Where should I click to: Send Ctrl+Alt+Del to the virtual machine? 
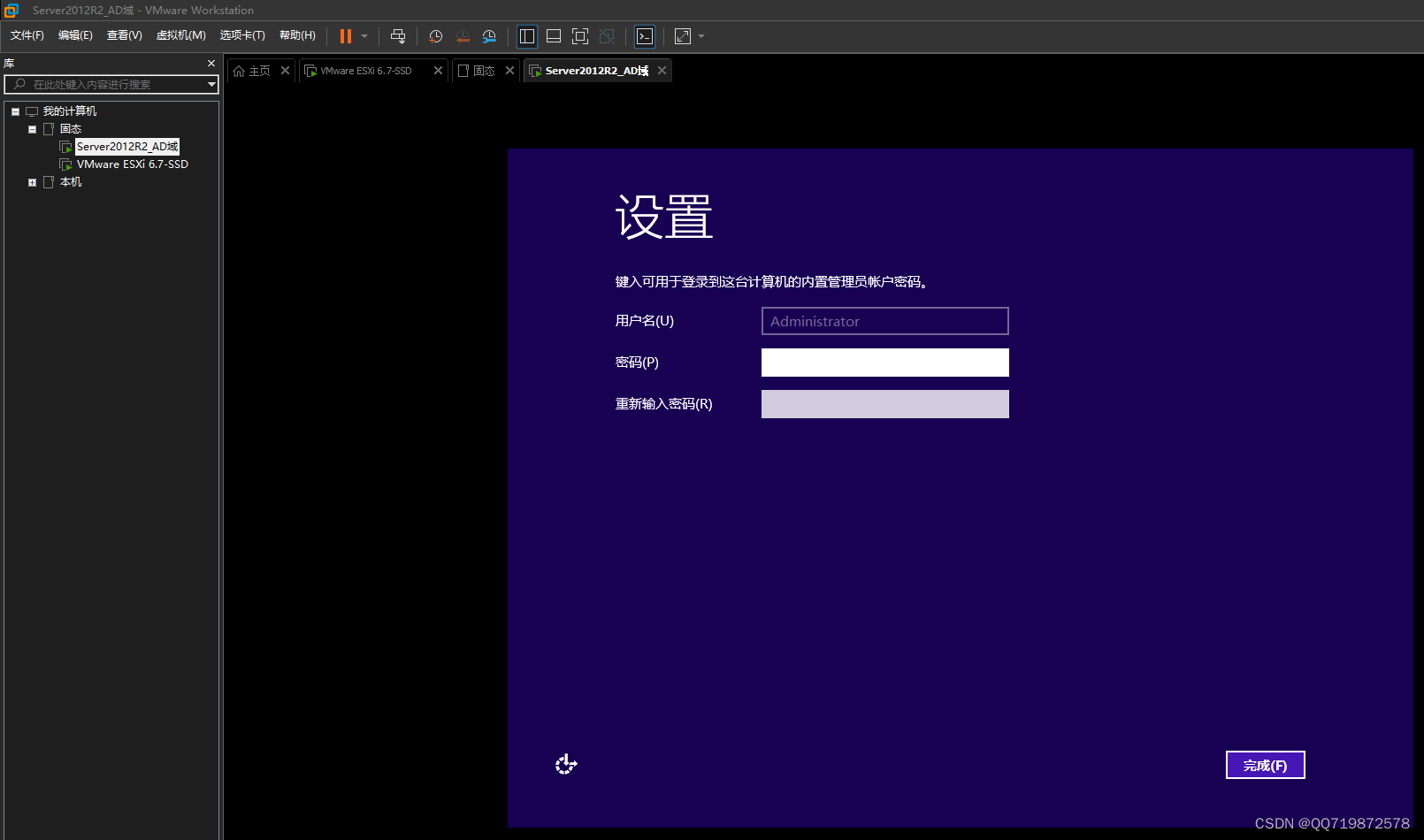pyautogui.click(x=398, y=36)
